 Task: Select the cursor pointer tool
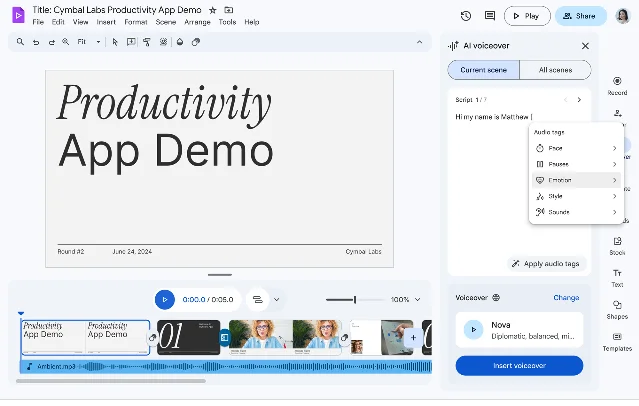[x=115, y=42]
